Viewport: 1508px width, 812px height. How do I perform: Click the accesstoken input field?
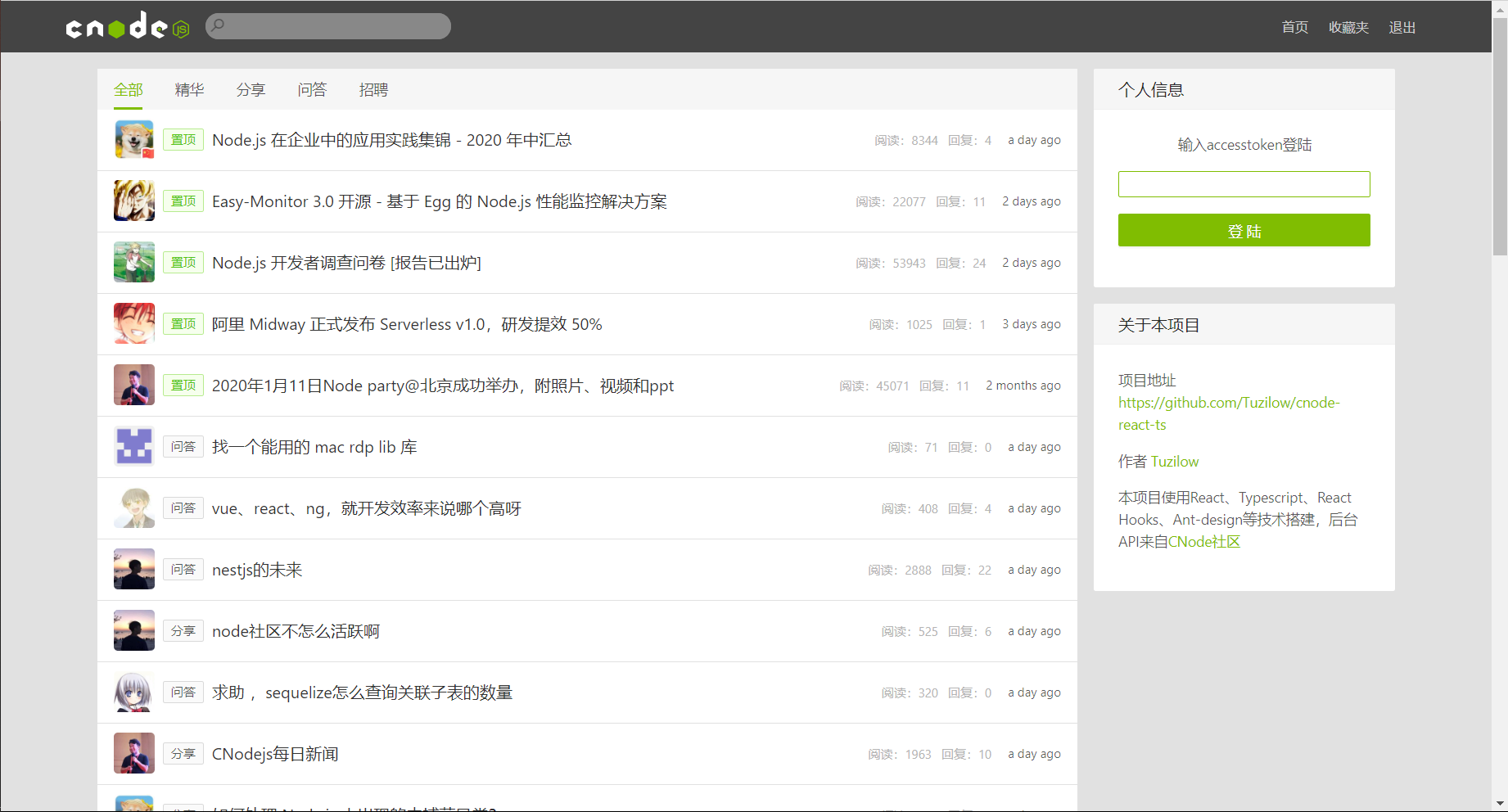1244,183
